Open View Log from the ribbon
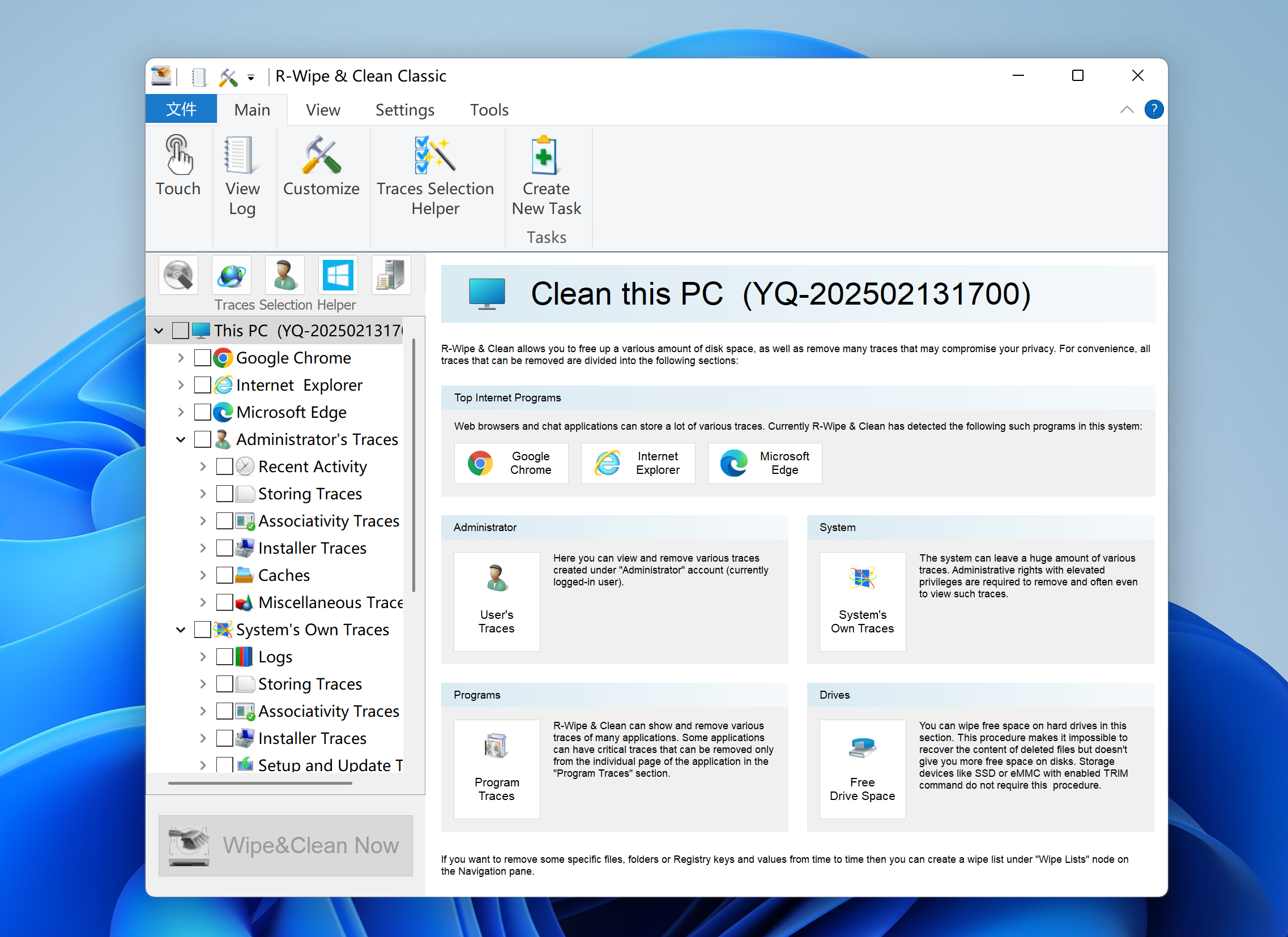 pos(242,176)
